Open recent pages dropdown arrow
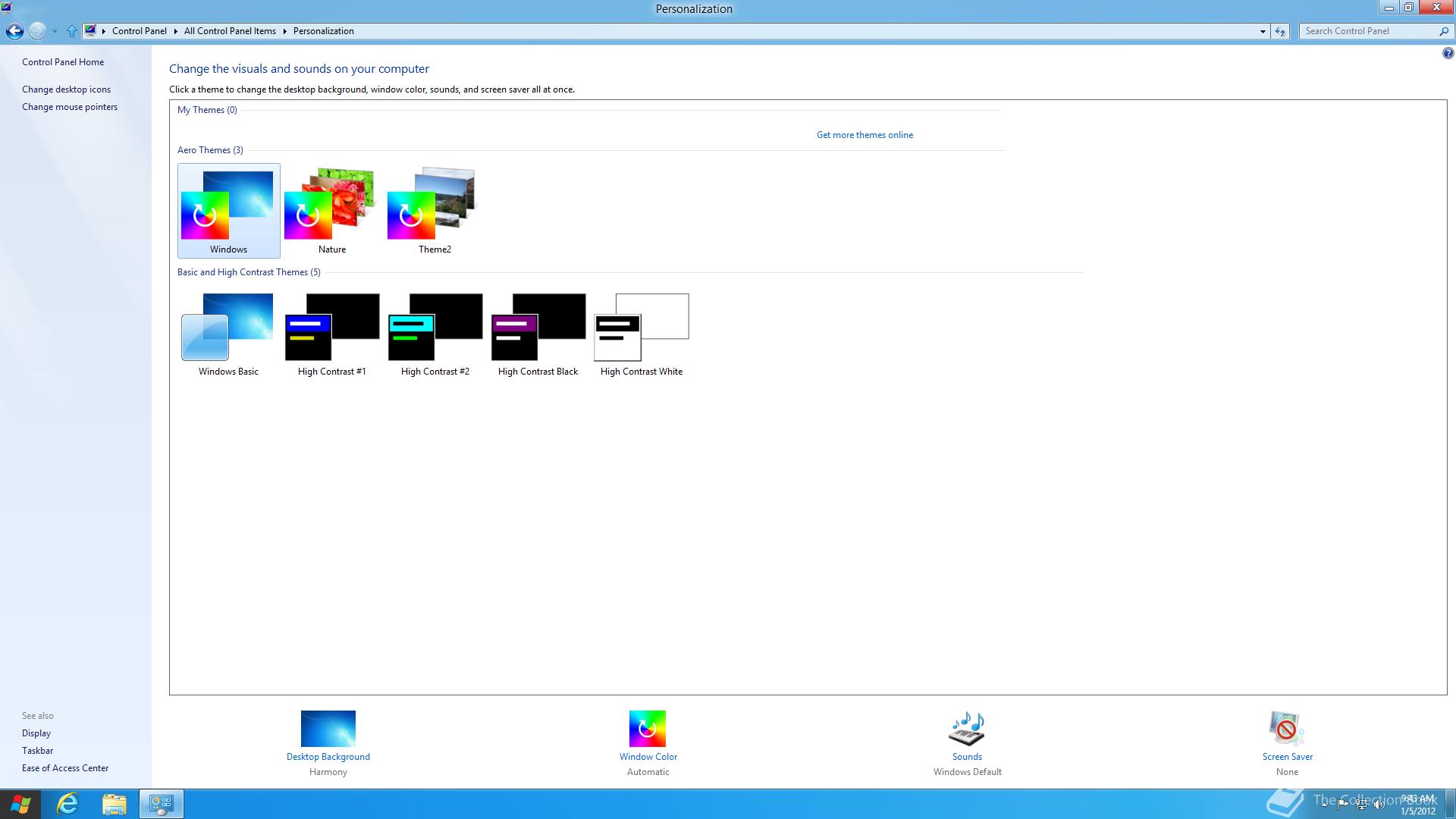 (55, 31)
